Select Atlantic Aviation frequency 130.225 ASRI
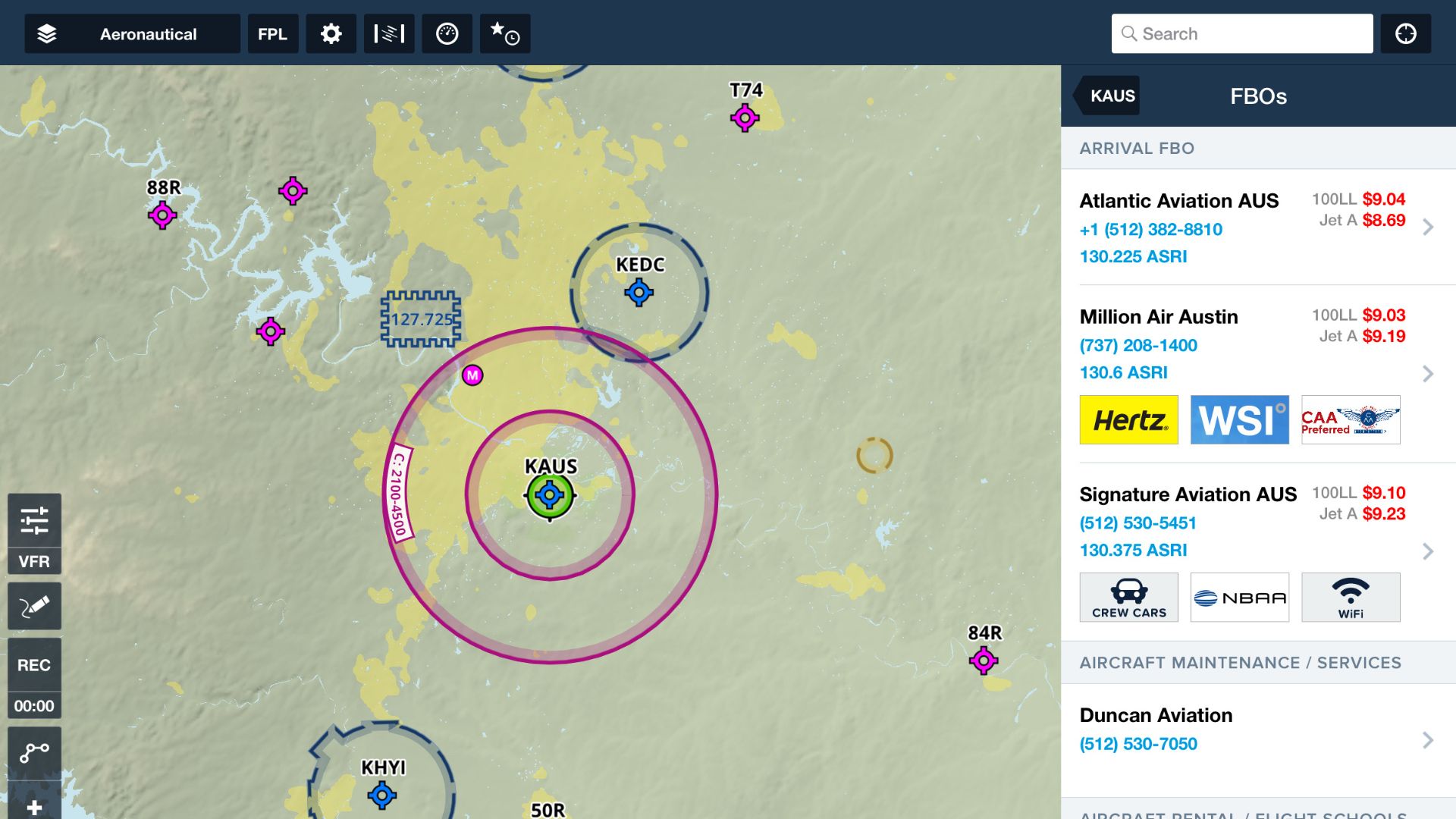Image resolution: width=1456 pixels, height=819 pixels. click(x=1133, y=256)
